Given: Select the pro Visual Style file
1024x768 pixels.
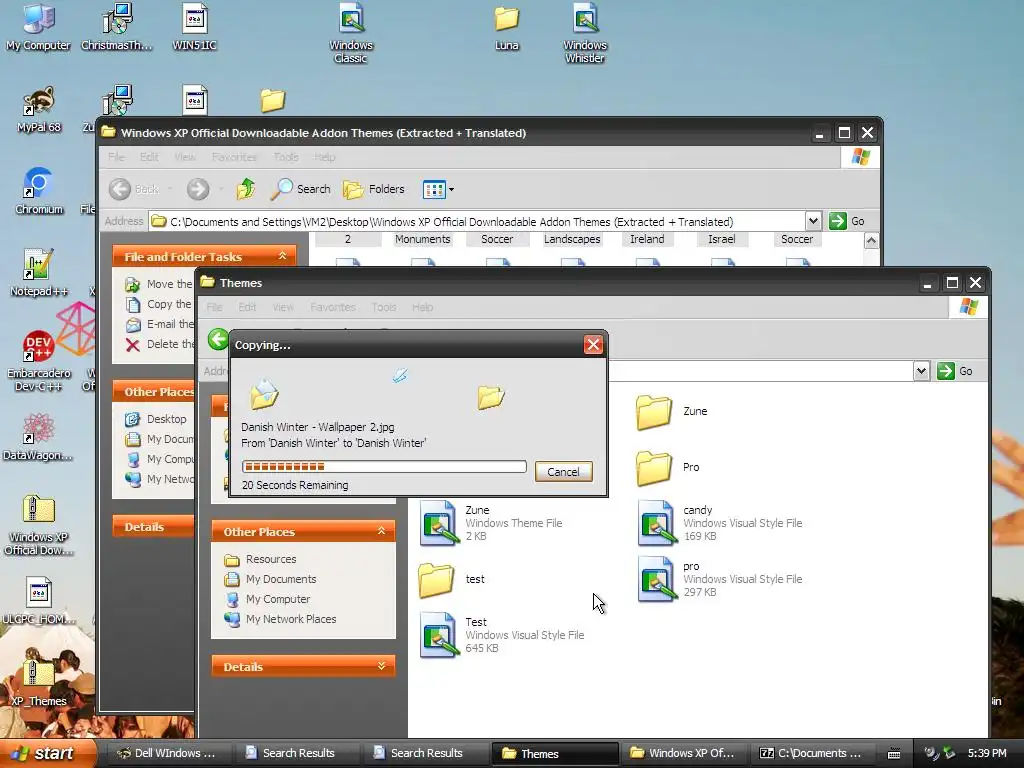Looking at the screenshot, I should (x=720, y=579).
